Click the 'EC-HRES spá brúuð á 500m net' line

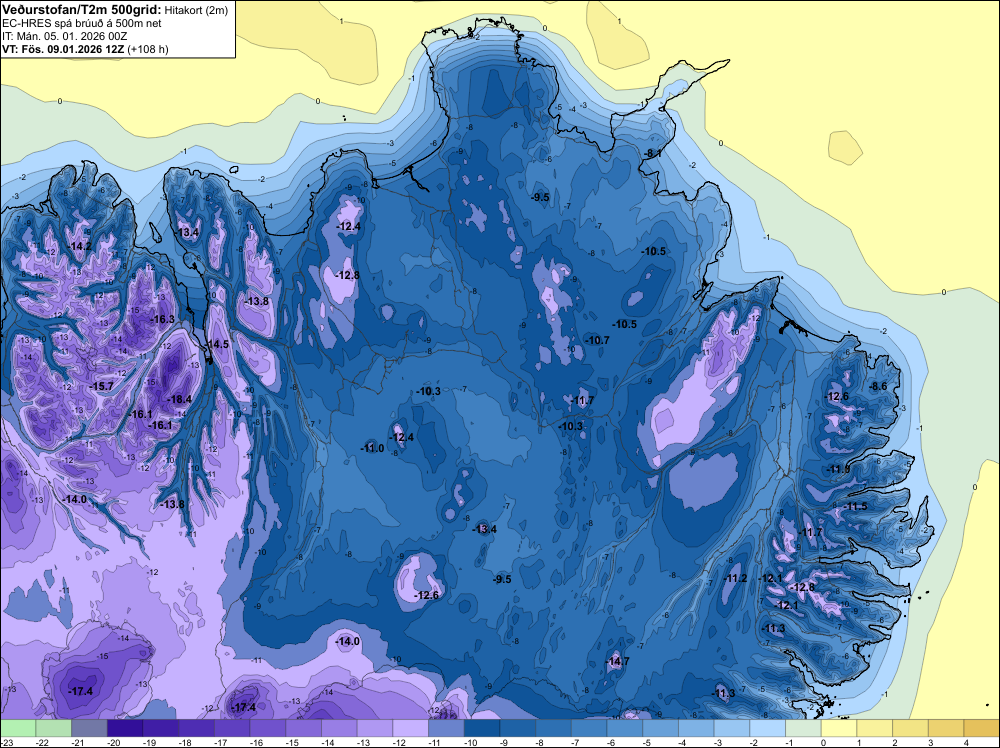pyautogui.click(x=82, y=23)
